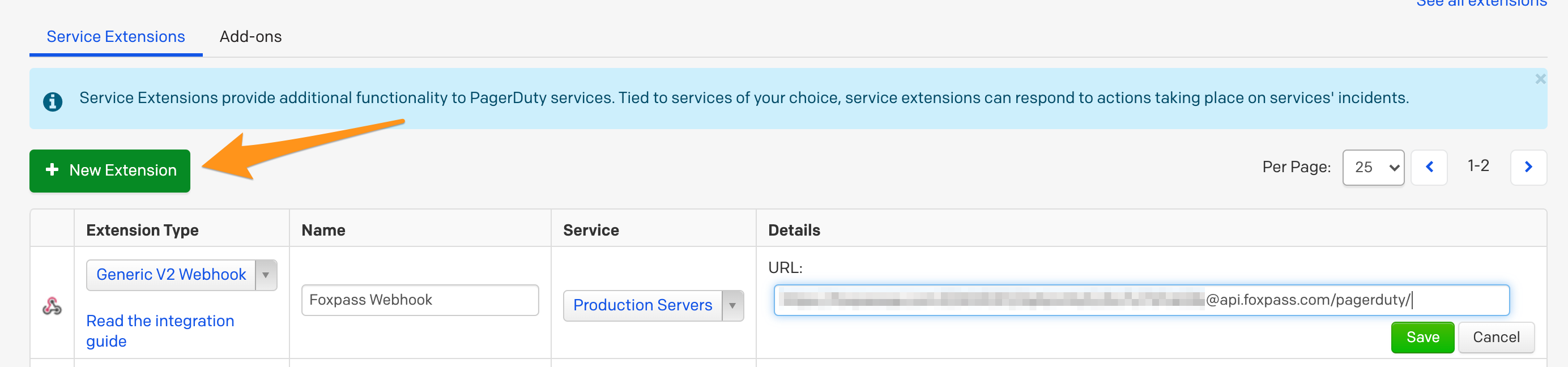Open the Generic V2 Webhook type dropdown
Screen dimensions: 1568x367
point(265,275)
